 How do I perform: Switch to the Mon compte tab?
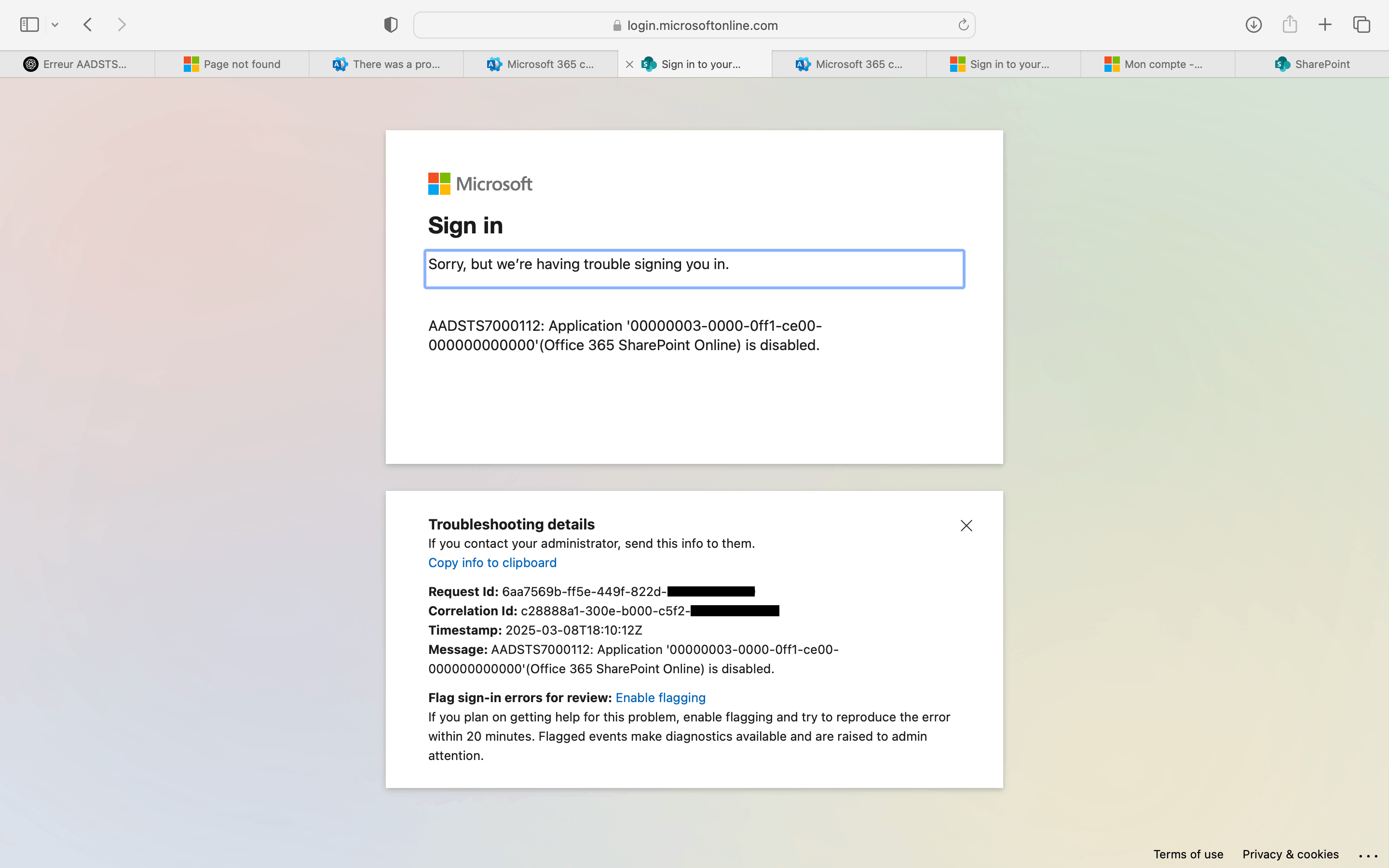(1158, 64)
